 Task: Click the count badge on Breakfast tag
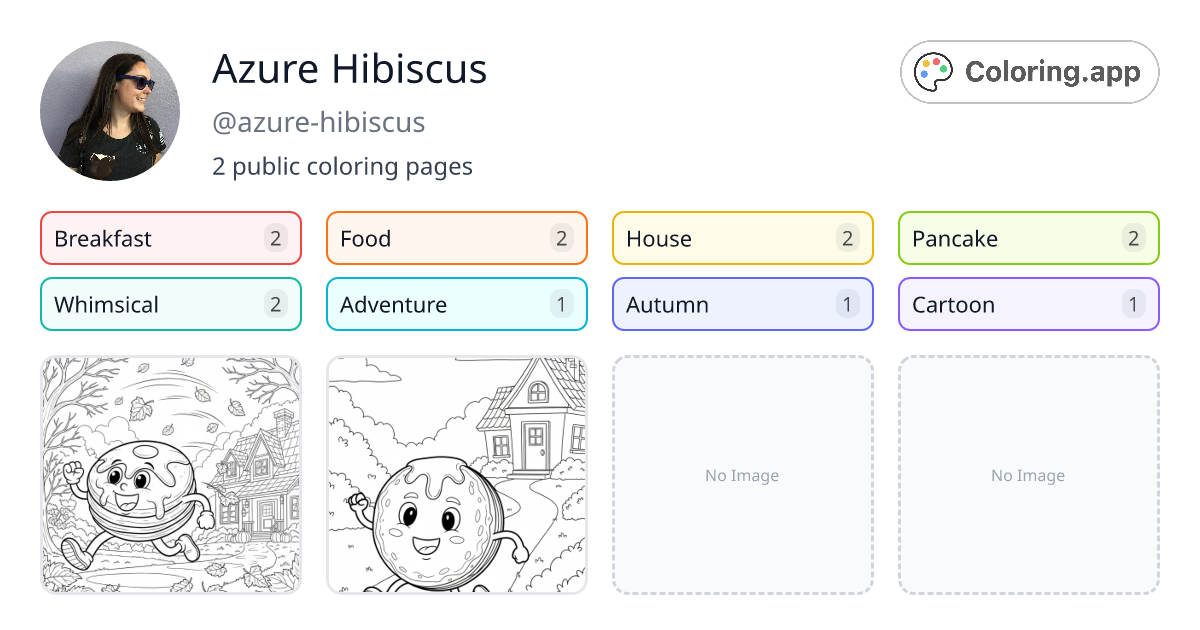[275, 238]
